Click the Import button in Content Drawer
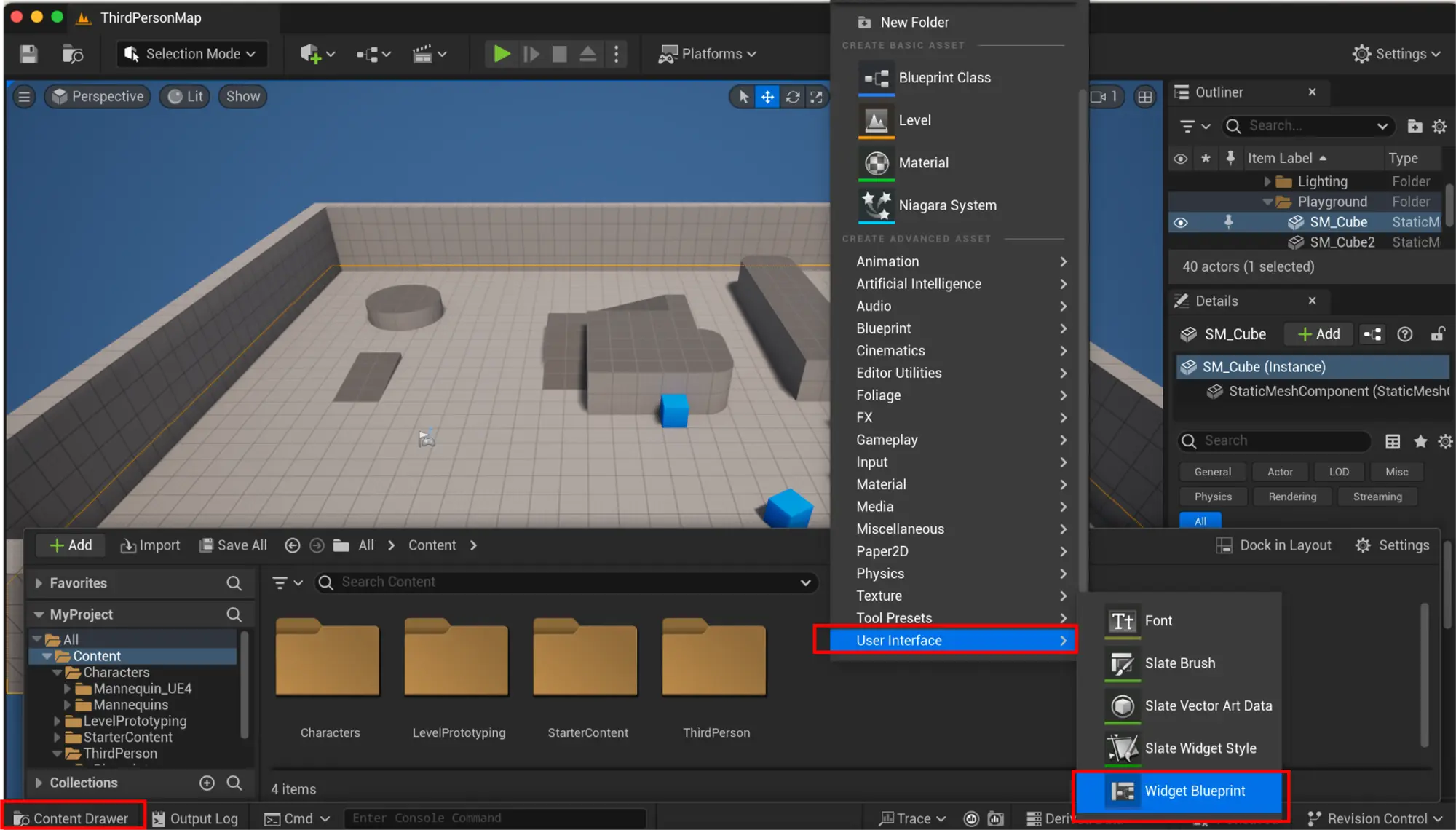Image resolution: width=1456 pixels, height=830 pixels. pos(151,545)
